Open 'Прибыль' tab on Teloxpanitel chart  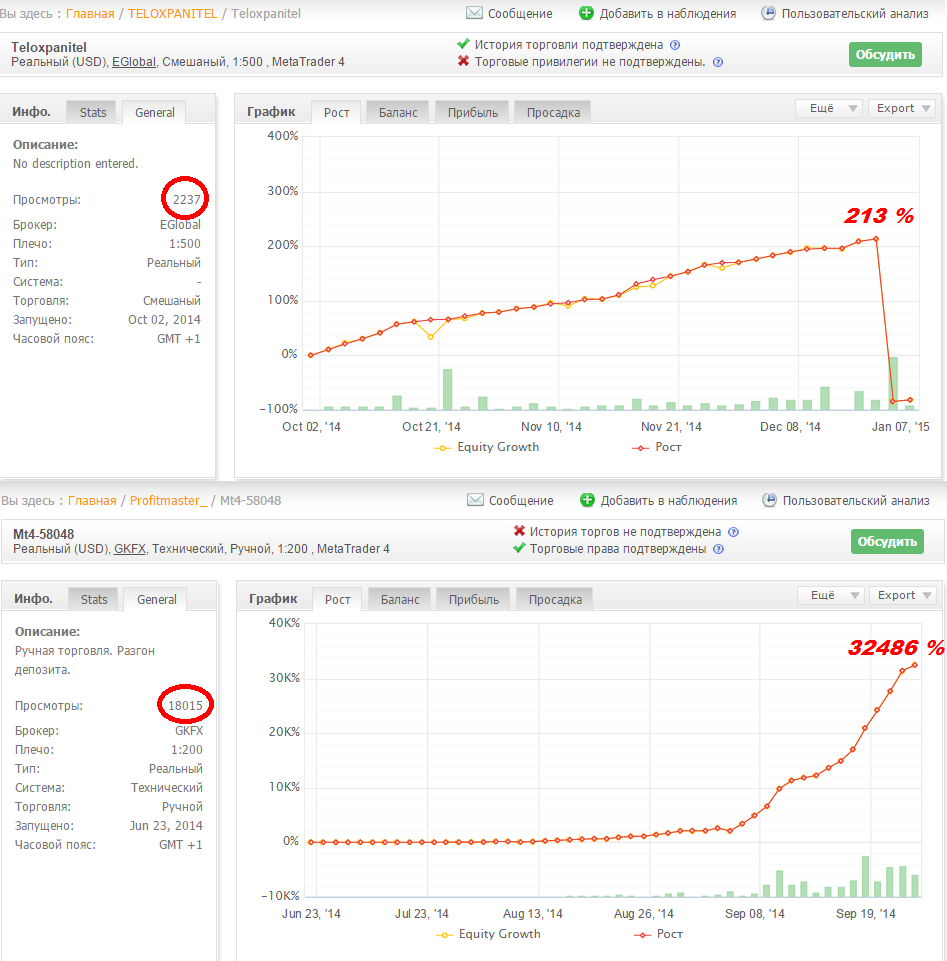[473, 112]
